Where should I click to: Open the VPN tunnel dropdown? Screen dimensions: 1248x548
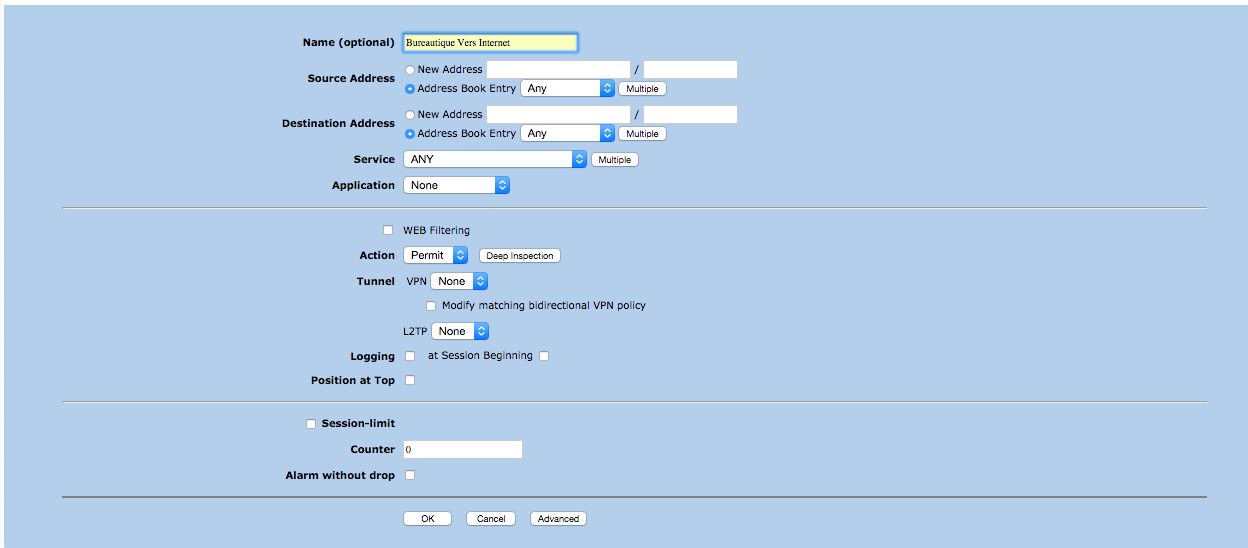point(459,281)
